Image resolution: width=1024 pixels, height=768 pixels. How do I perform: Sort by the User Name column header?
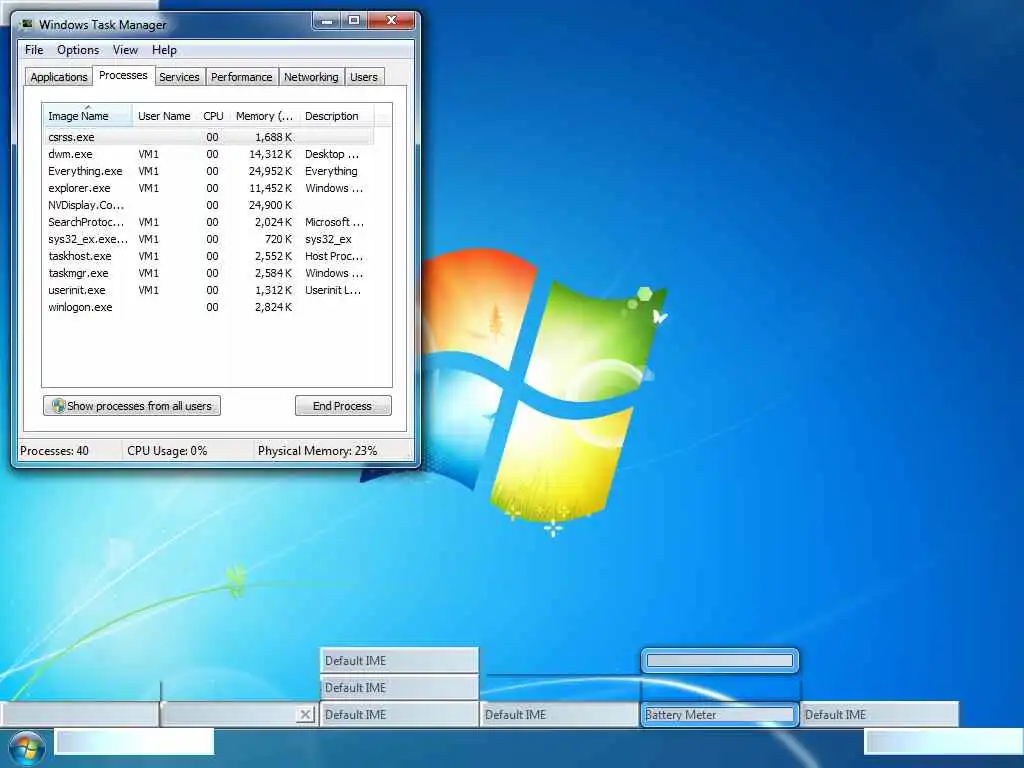(165, 116)
